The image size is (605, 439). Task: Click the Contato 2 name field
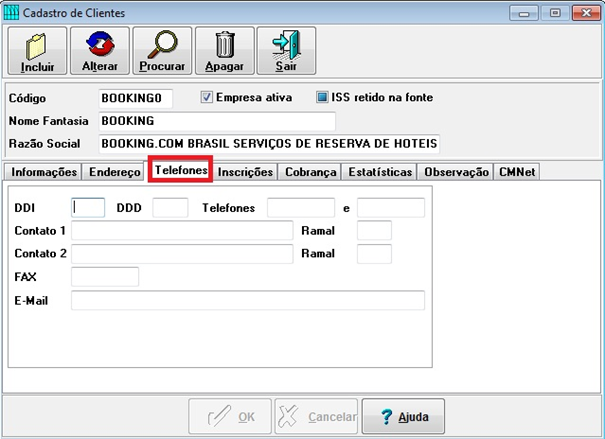point(182,253)
